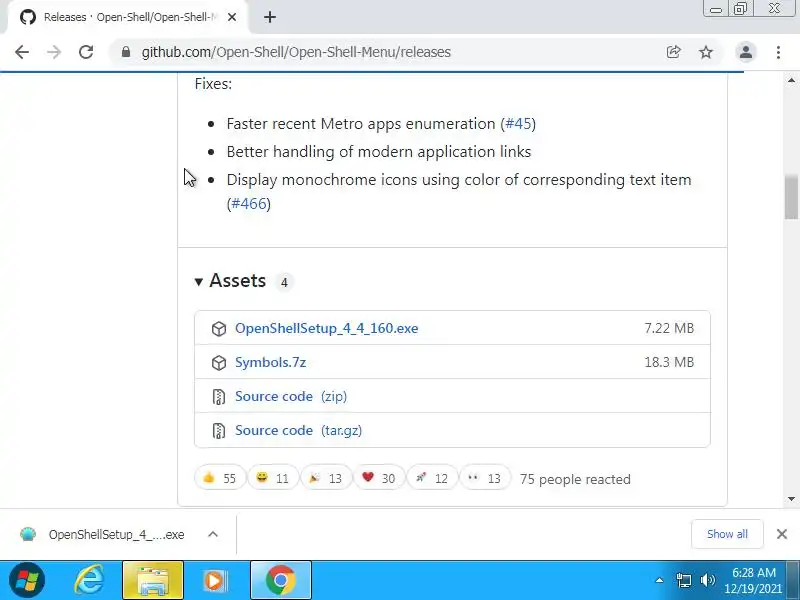
Task: Go back to the previous page
Action: pyautogui.click(x=22, y=52)
